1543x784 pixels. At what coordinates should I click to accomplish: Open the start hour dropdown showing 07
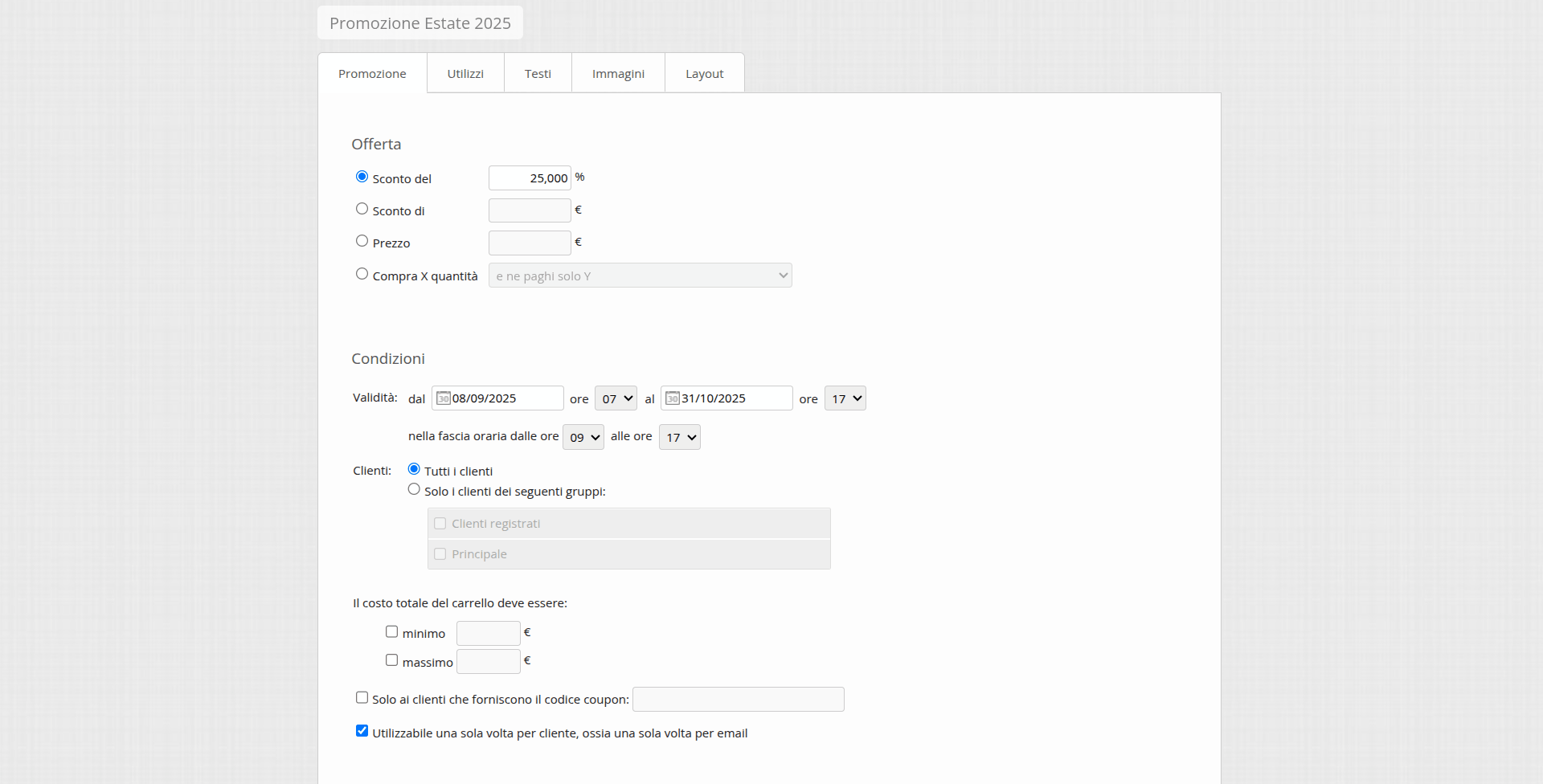tap(616, 398)
